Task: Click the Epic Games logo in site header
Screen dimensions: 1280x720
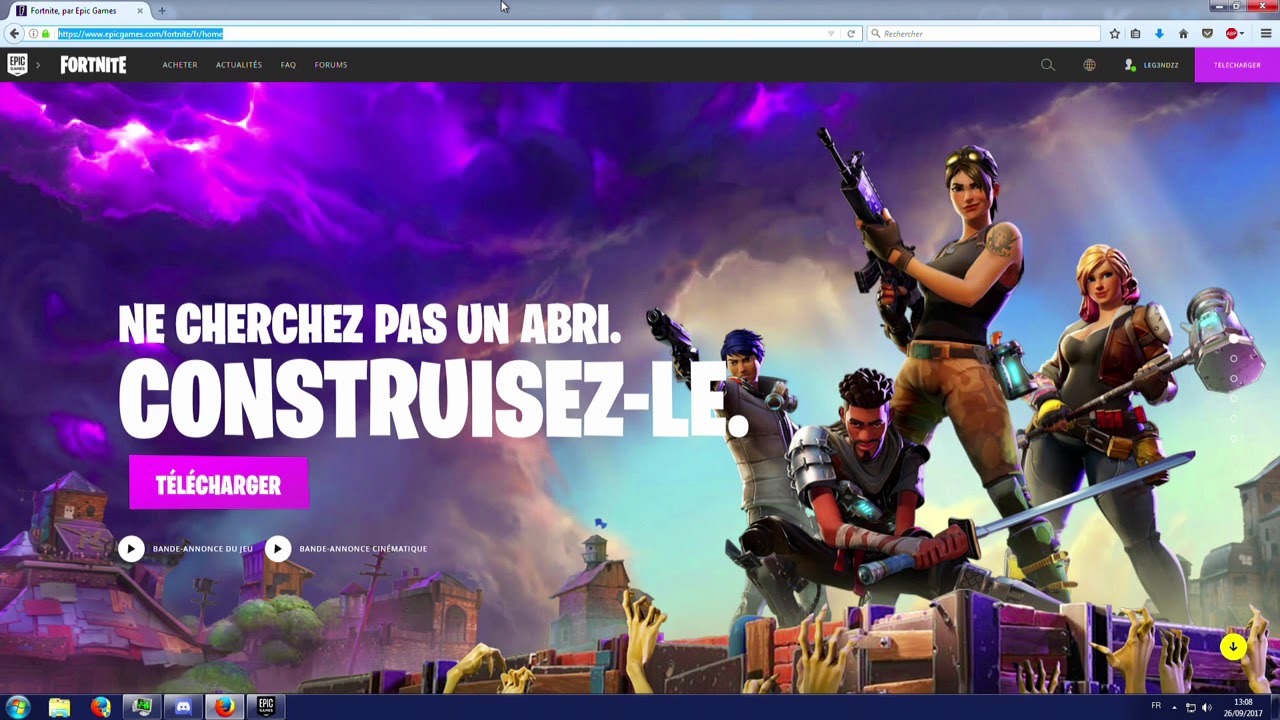Action: coord(17,65)
